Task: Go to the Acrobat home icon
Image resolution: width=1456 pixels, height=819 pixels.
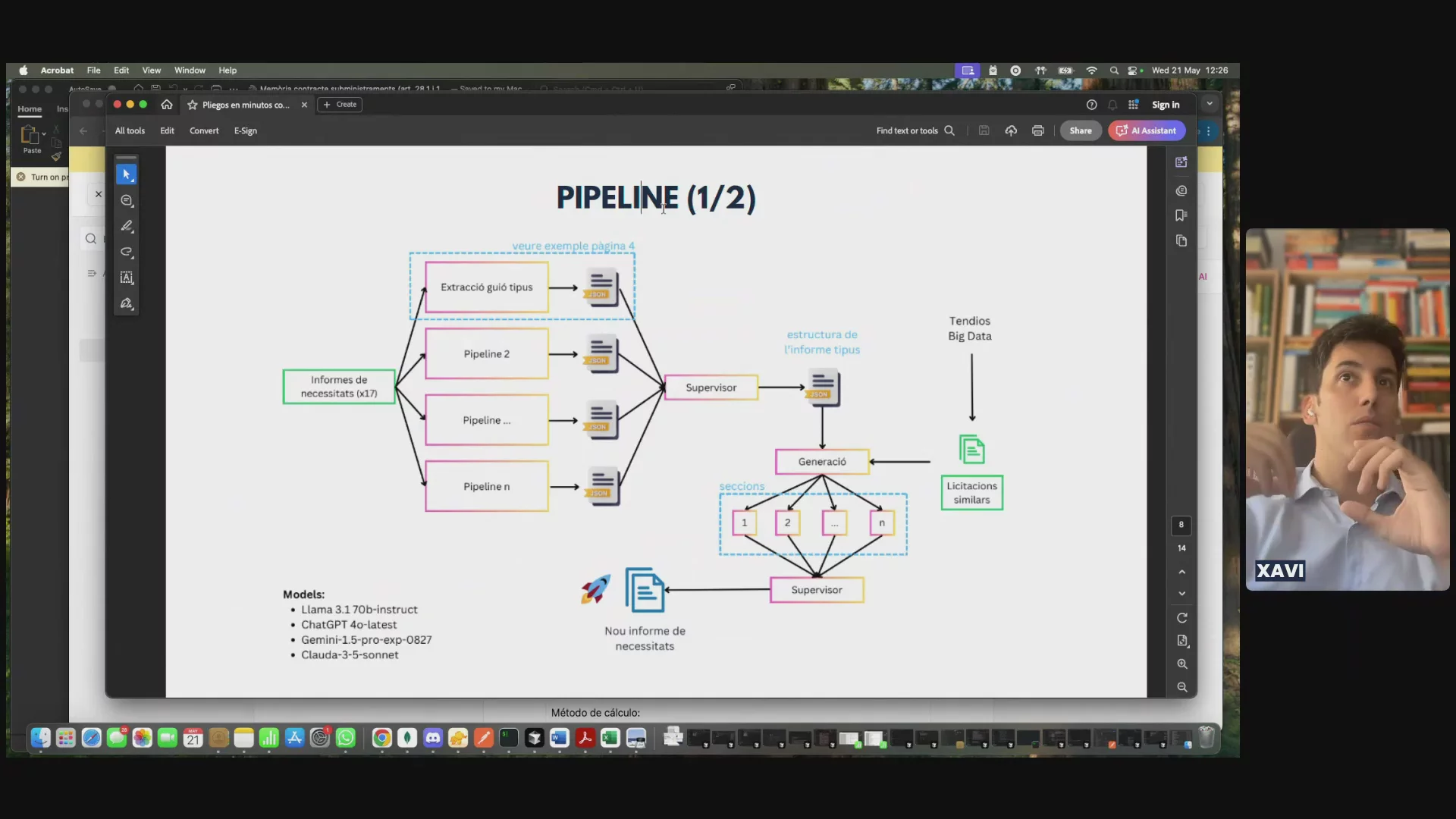Action: click(167, 105)
